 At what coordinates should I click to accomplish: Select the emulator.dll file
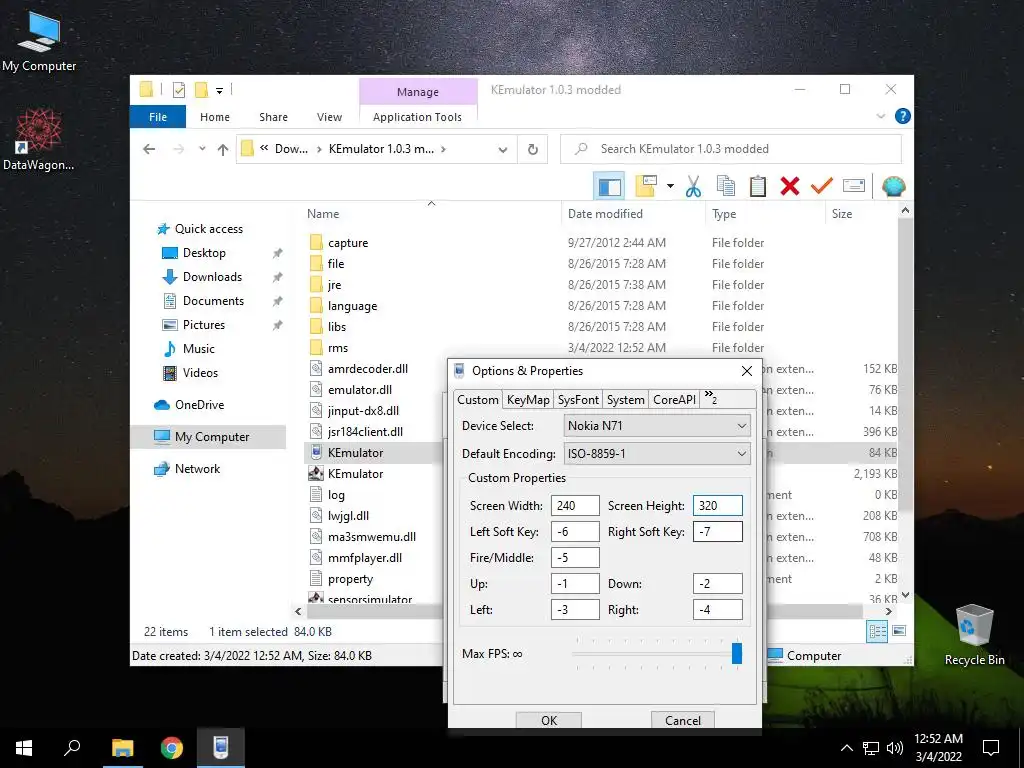(360, 390)
